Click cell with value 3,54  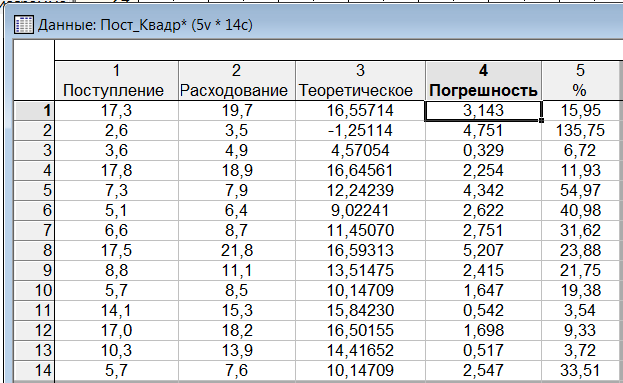coord(580,311)
